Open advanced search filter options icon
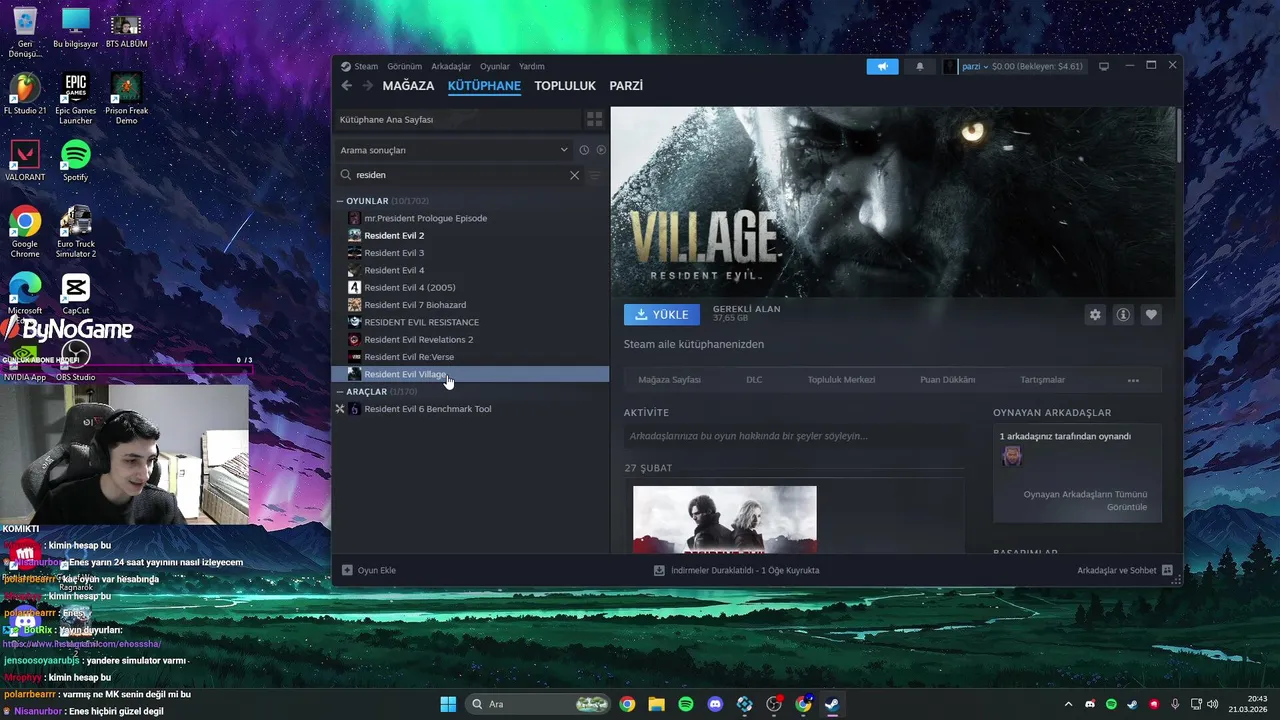 coord(595,175)
